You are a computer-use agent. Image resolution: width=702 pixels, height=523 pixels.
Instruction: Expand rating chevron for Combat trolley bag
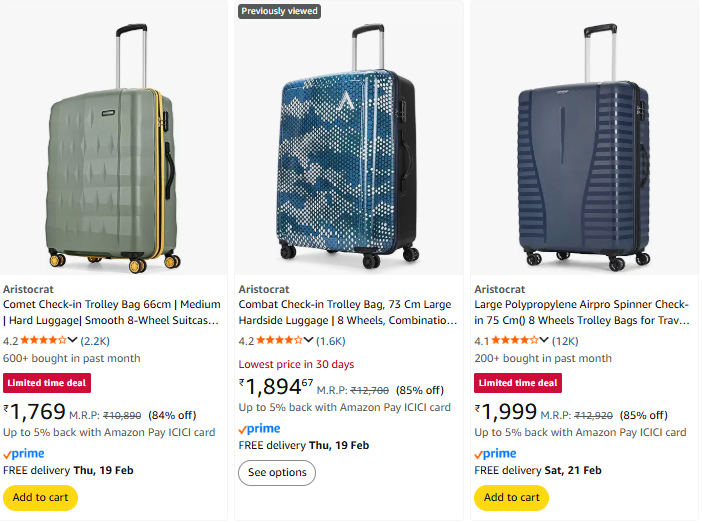pos(309,341)
